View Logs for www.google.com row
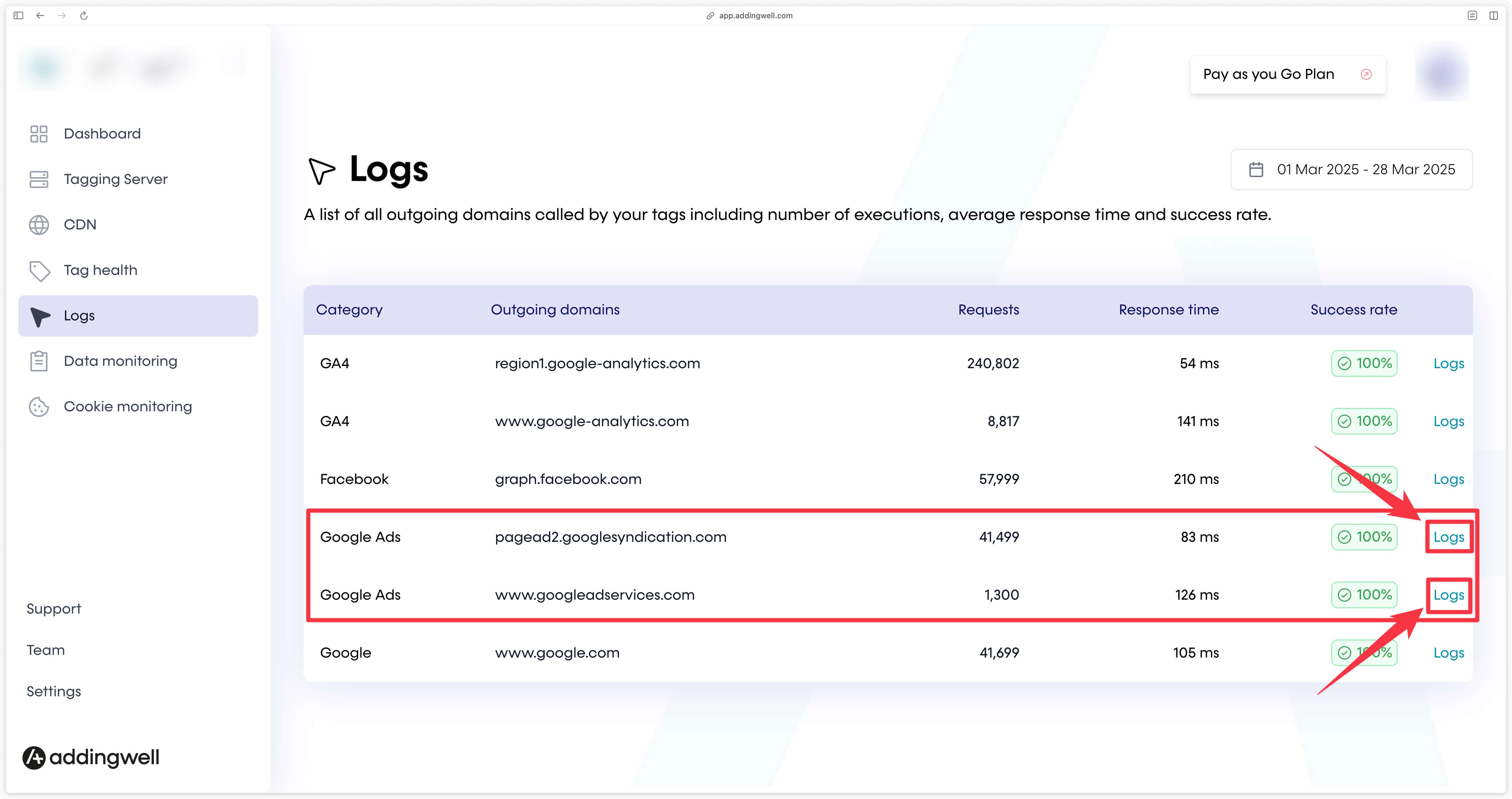1512x799 pixels. pyautogui.click(x=1448, y=653)
